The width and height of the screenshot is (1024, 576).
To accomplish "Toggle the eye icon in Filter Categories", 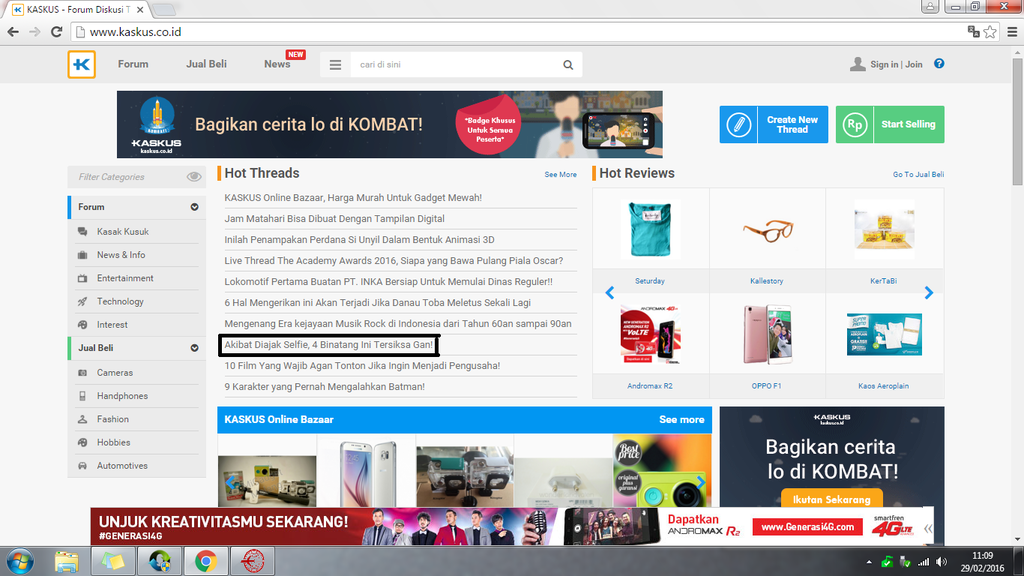I will click(x=194, y=177).
